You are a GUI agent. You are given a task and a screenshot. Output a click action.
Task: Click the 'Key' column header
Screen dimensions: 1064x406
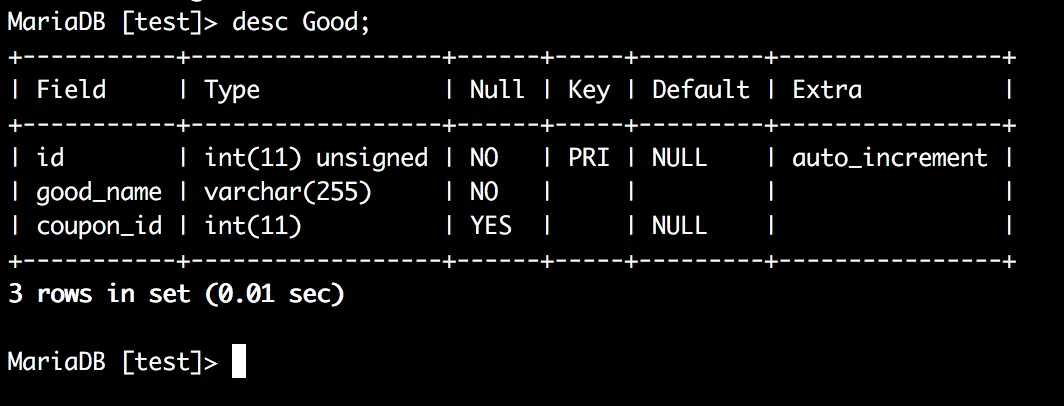point(589,90)
